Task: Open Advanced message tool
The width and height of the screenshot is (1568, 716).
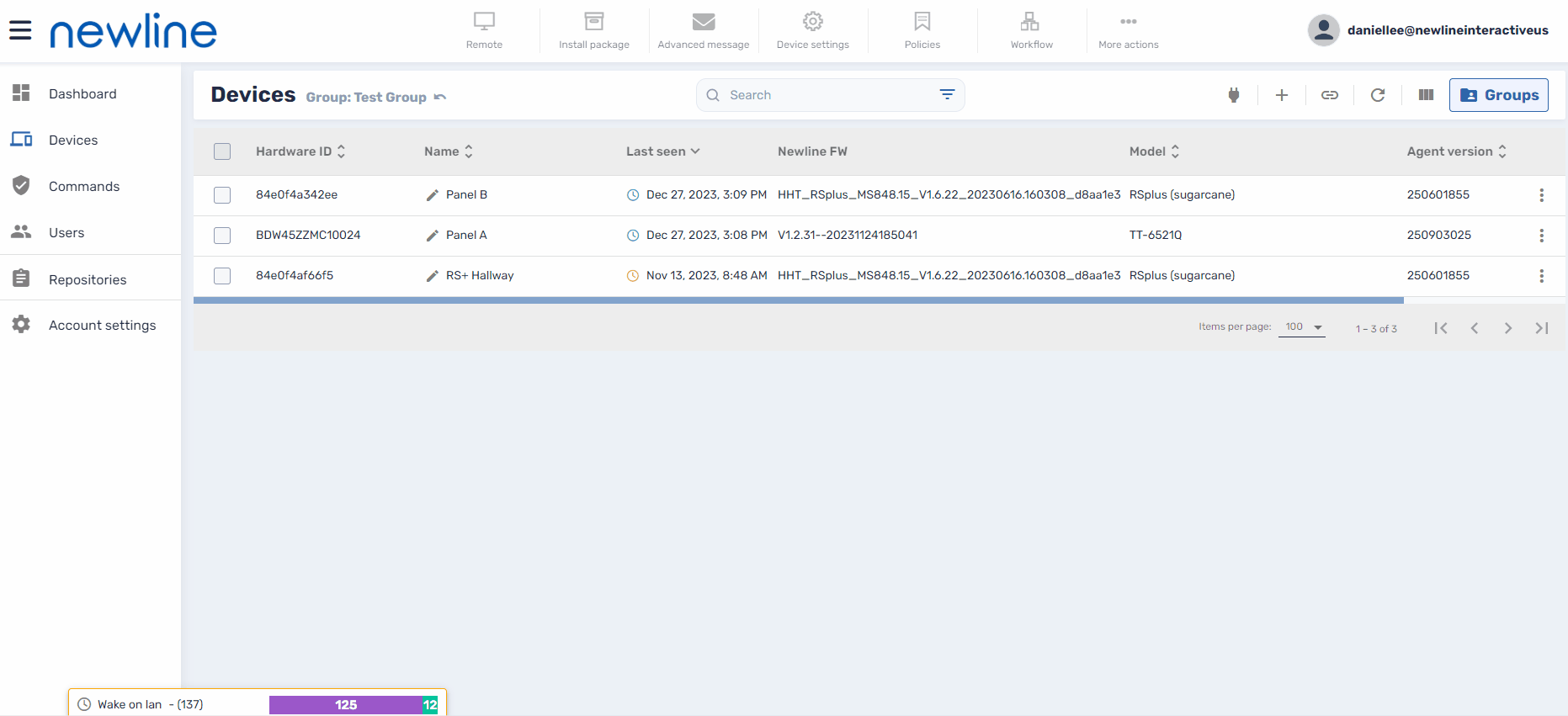Action: [x=704, y=30]
